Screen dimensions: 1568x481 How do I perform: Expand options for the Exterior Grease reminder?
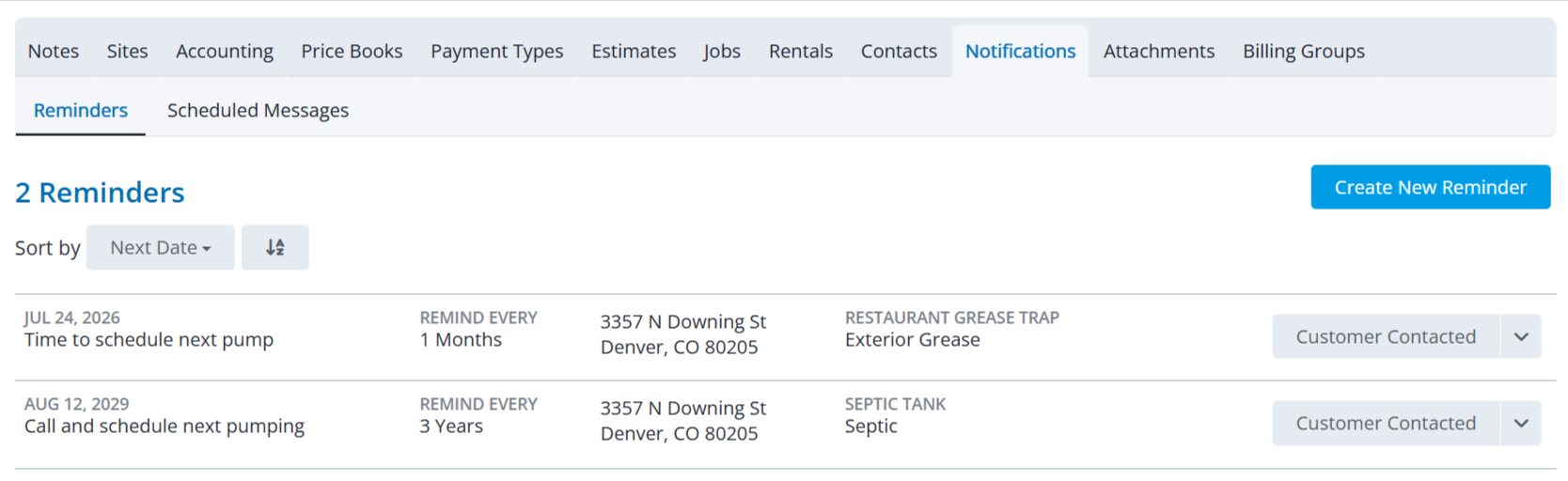(1521, 336)
